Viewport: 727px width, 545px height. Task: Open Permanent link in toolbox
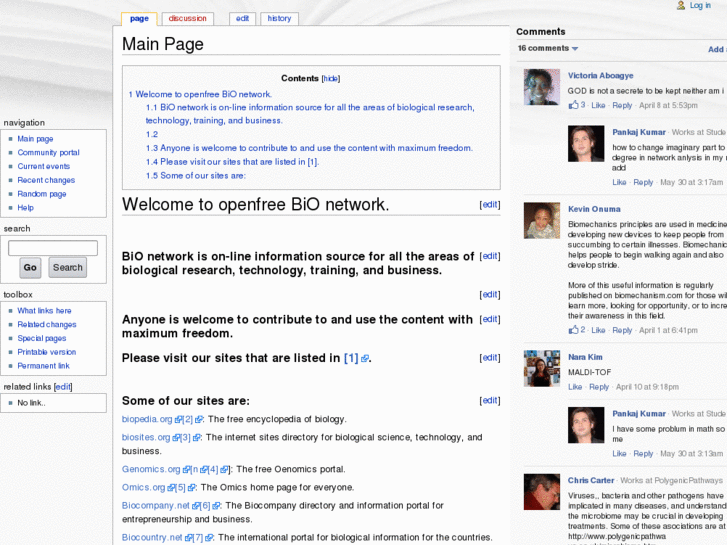(44, 366)
